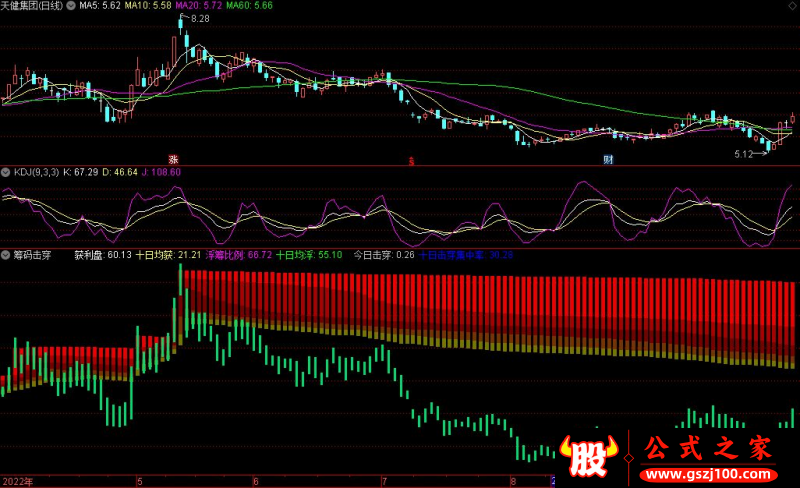This screenshot has width=800, height=488.
Task: Click the KDJ(9,3,3) indicator name
Action: (x=36, y=173)
